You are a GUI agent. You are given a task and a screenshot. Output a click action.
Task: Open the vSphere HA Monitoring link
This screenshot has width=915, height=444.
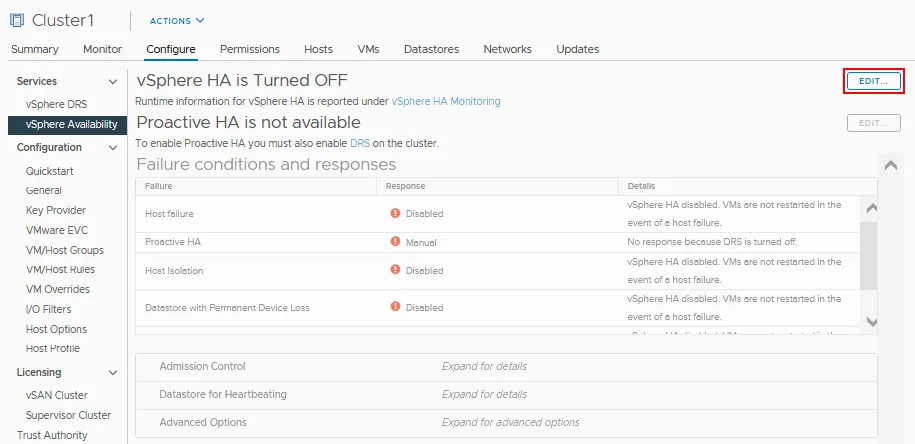[x=445, y=101]
